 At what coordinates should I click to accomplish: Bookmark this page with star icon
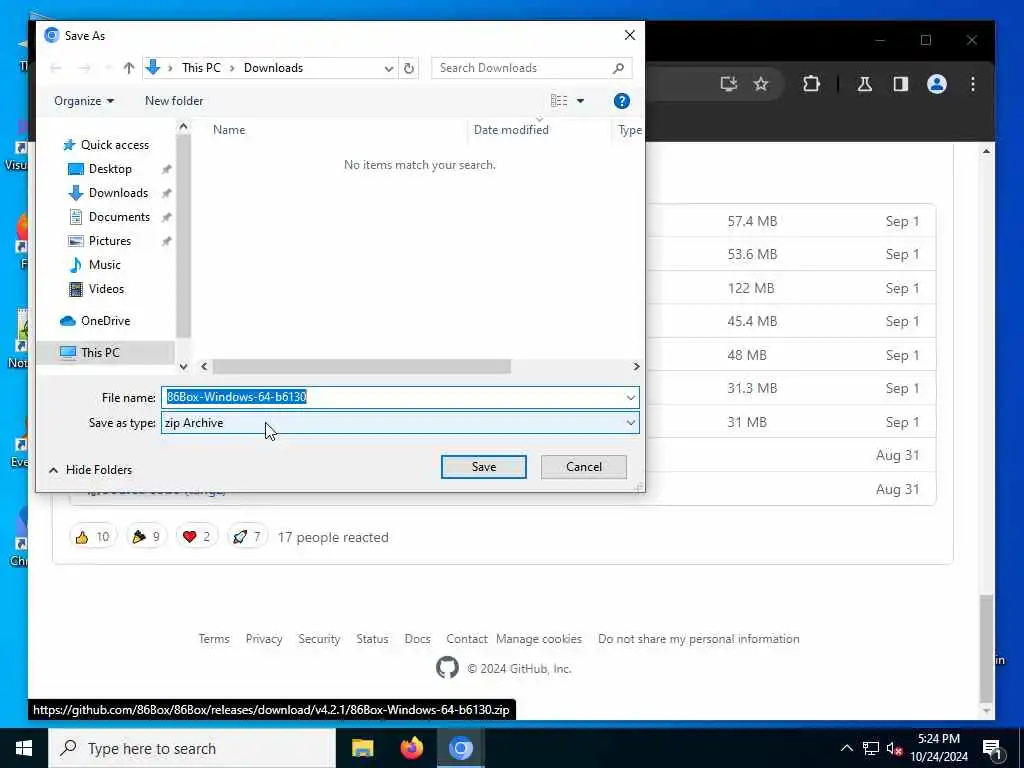[x=761, y=84]
